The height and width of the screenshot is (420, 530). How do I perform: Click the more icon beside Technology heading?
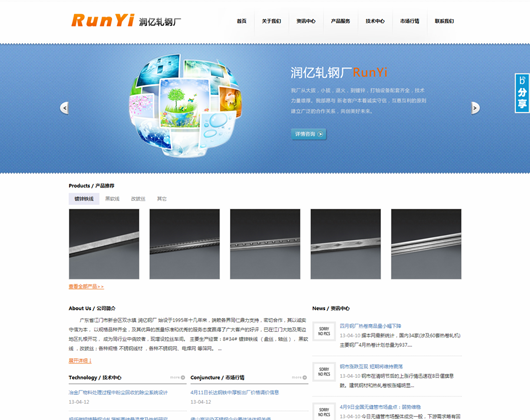[177, 377]
